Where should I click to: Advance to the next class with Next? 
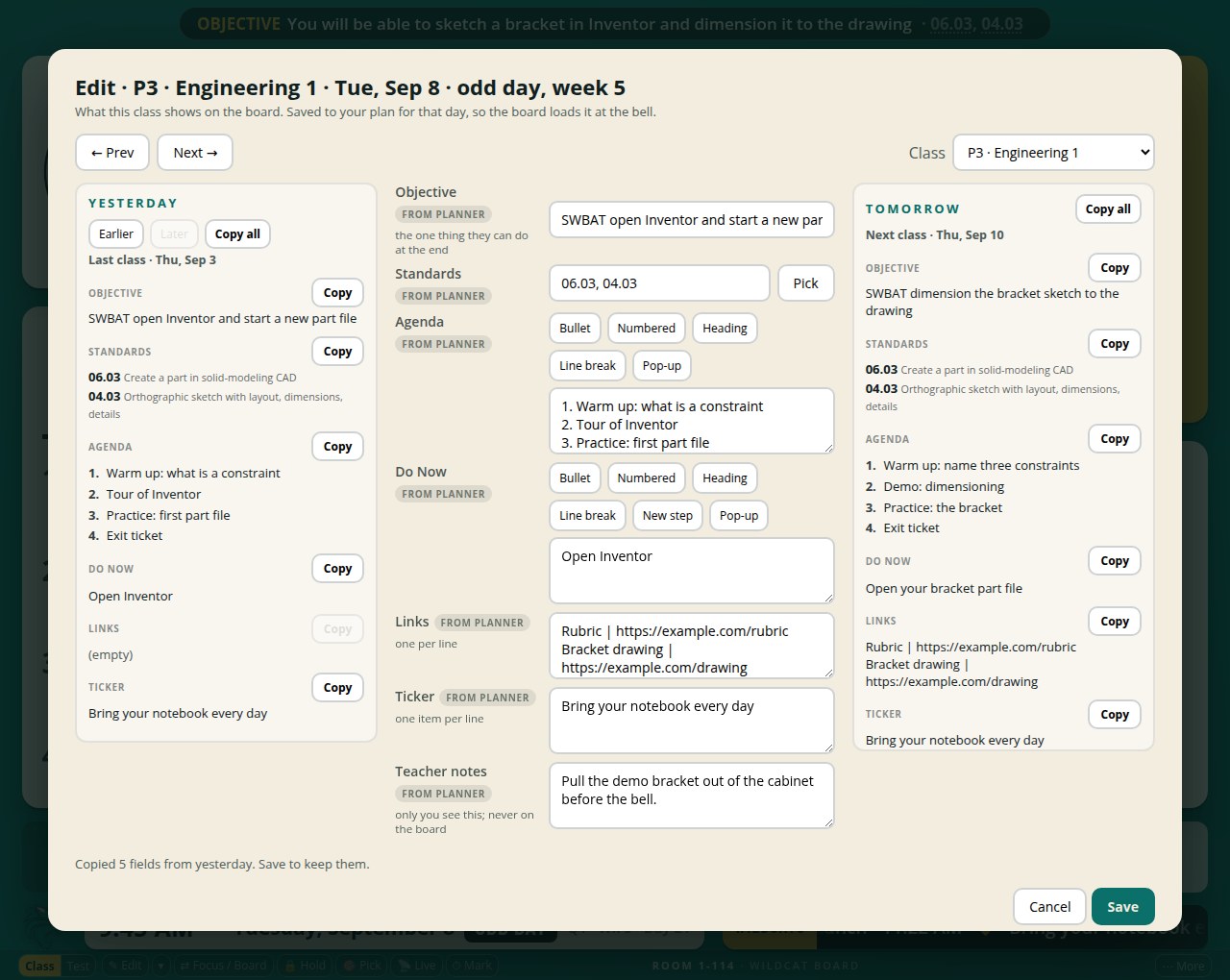click(195, 153)
